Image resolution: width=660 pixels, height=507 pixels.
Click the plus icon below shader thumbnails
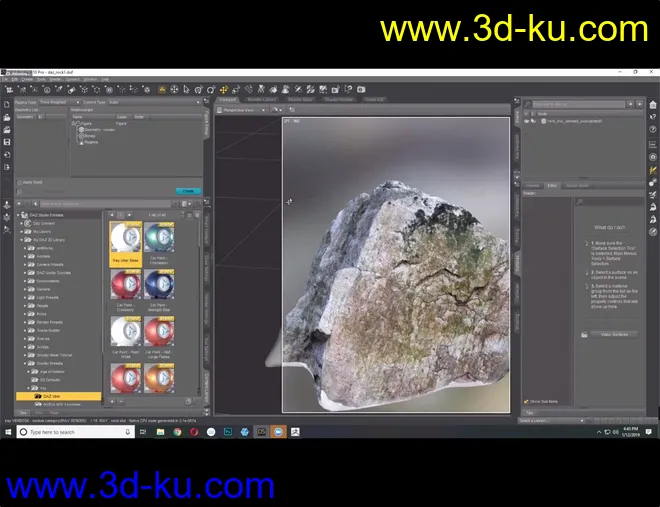[x=112, y=401]
